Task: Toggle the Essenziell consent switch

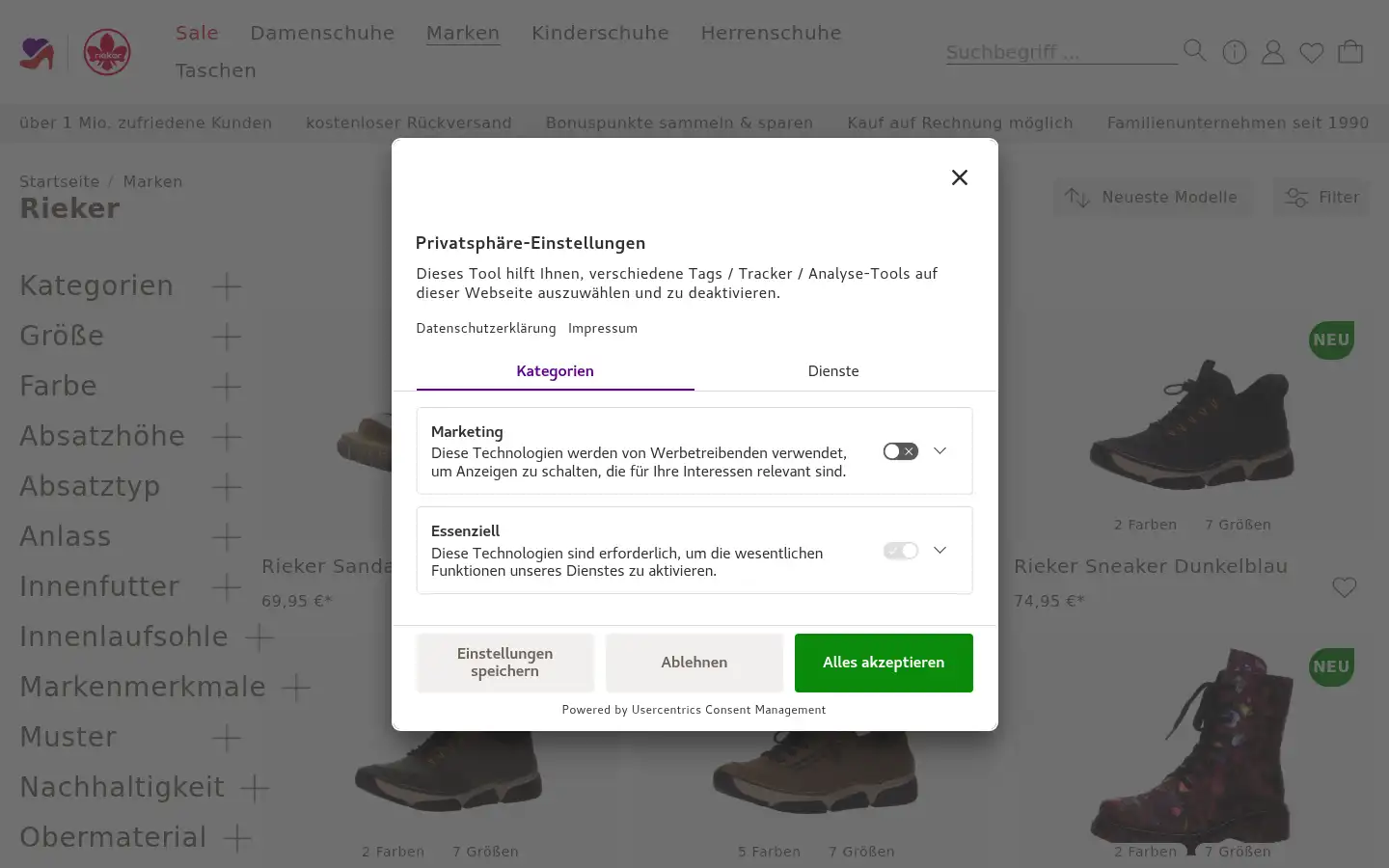Action: point(900,551)
